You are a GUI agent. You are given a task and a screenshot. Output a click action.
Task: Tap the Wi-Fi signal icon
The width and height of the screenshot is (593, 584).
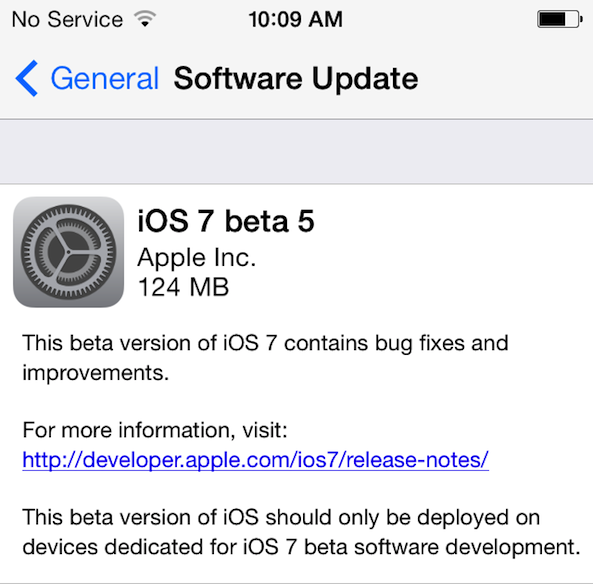145,19
